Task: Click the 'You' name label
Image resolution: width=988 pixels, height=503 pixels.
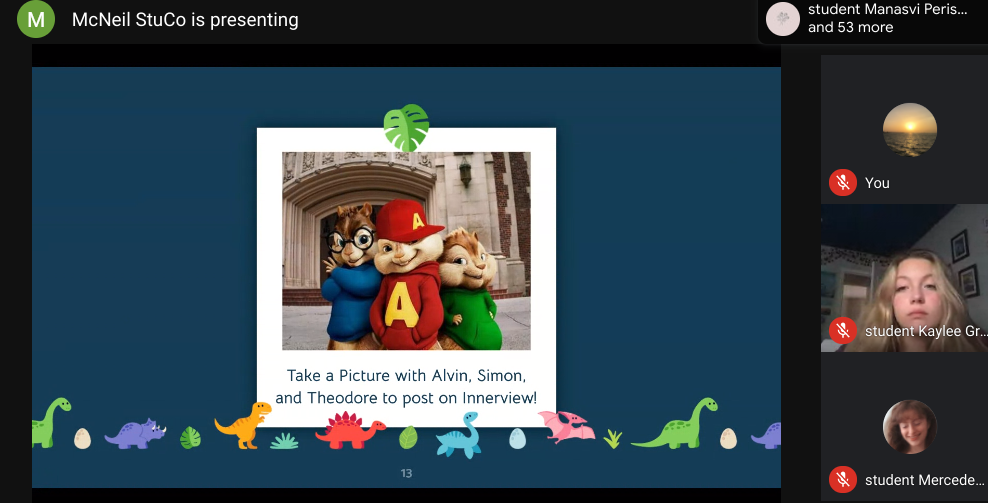Action: pos(877,183)
